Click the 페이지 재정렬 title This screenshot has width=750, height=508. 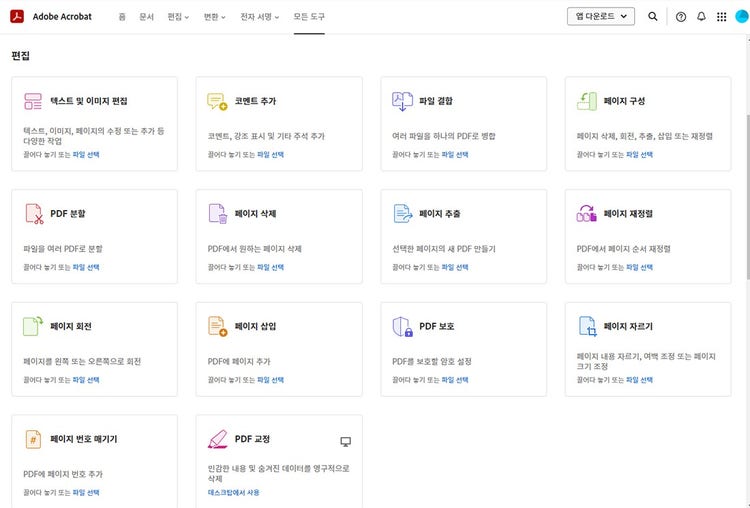pos(628,213)
